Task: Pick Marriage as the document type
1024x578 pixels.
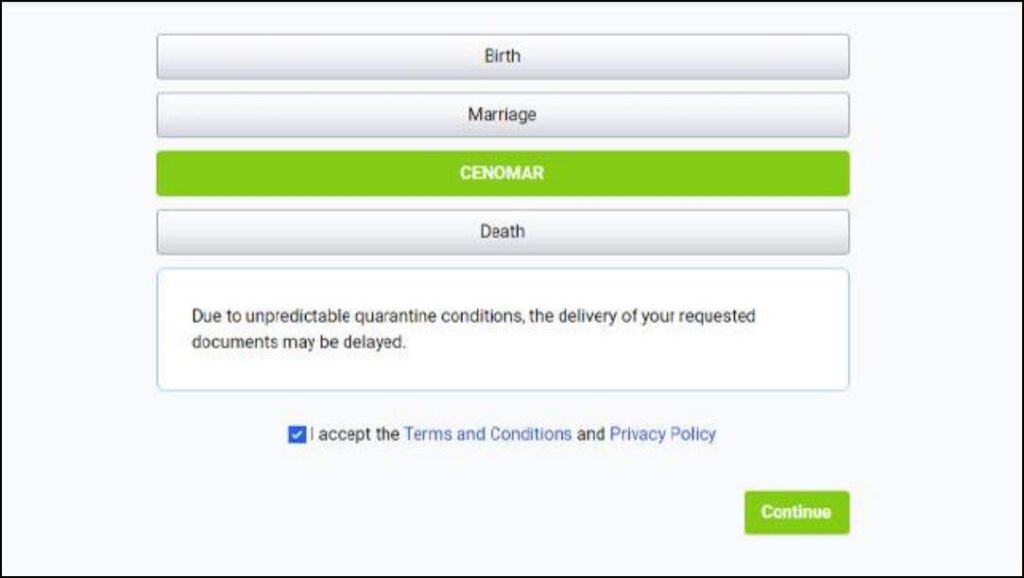Action: [x=503, y=115]
